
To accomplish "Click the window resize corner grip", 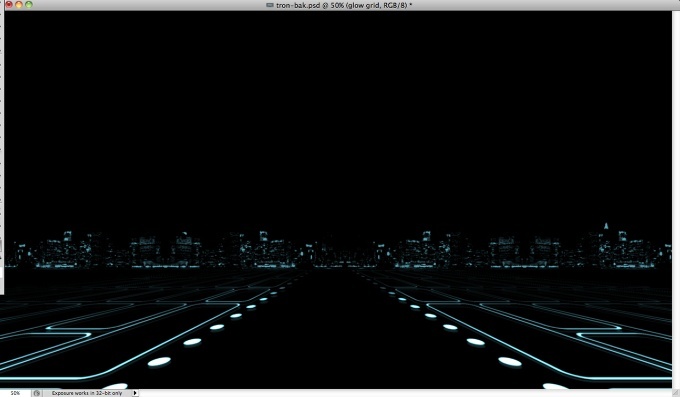I will (x=676, y=393).
